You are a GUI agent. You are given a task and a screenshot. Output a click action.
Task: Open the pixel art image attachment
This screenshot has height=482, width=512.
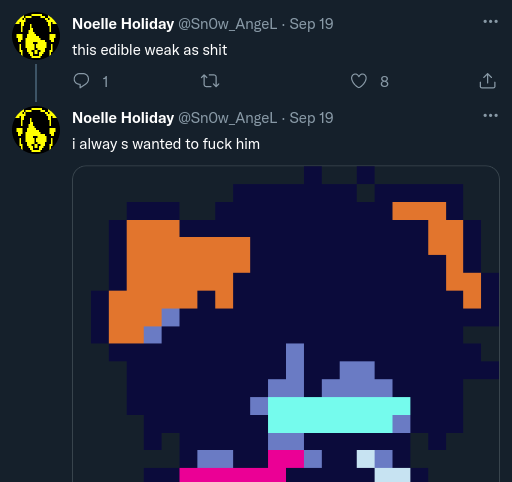coord(286,324)
